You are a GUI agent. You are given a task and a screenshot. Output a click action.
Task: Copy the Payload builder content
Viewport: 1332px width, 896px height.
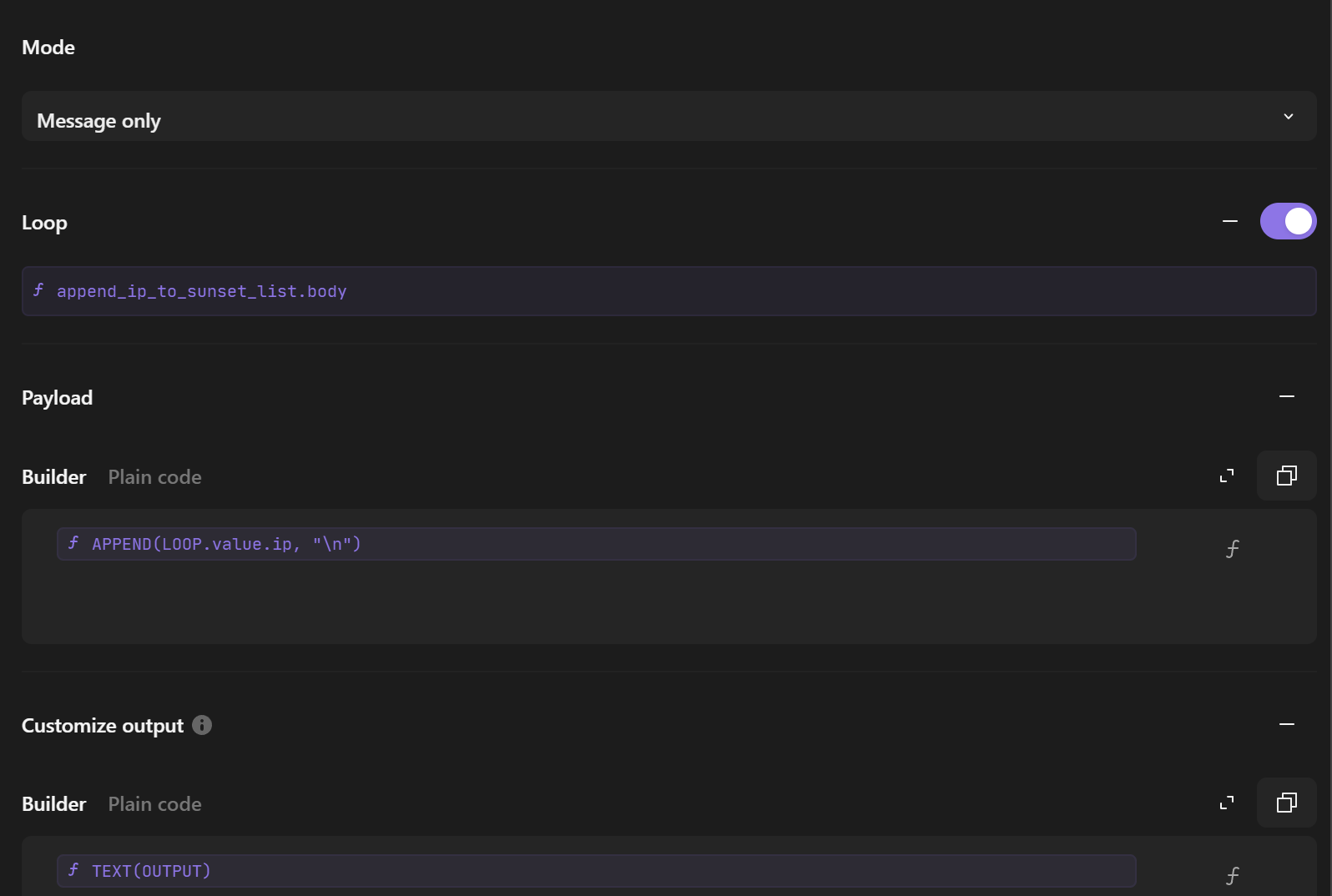click(x=1286, y=476)
